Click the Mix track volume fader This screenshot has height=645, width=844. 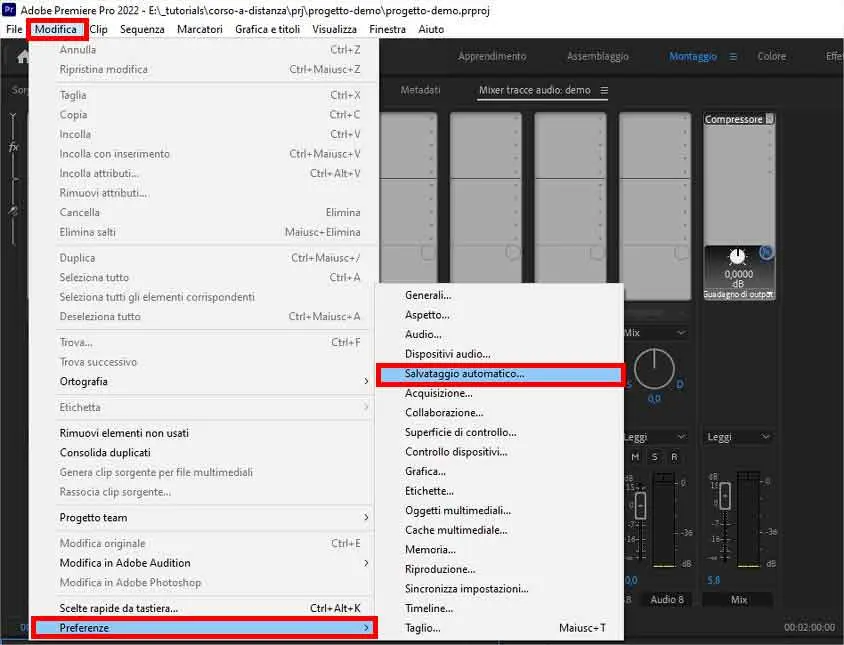[x=725, y=496]
